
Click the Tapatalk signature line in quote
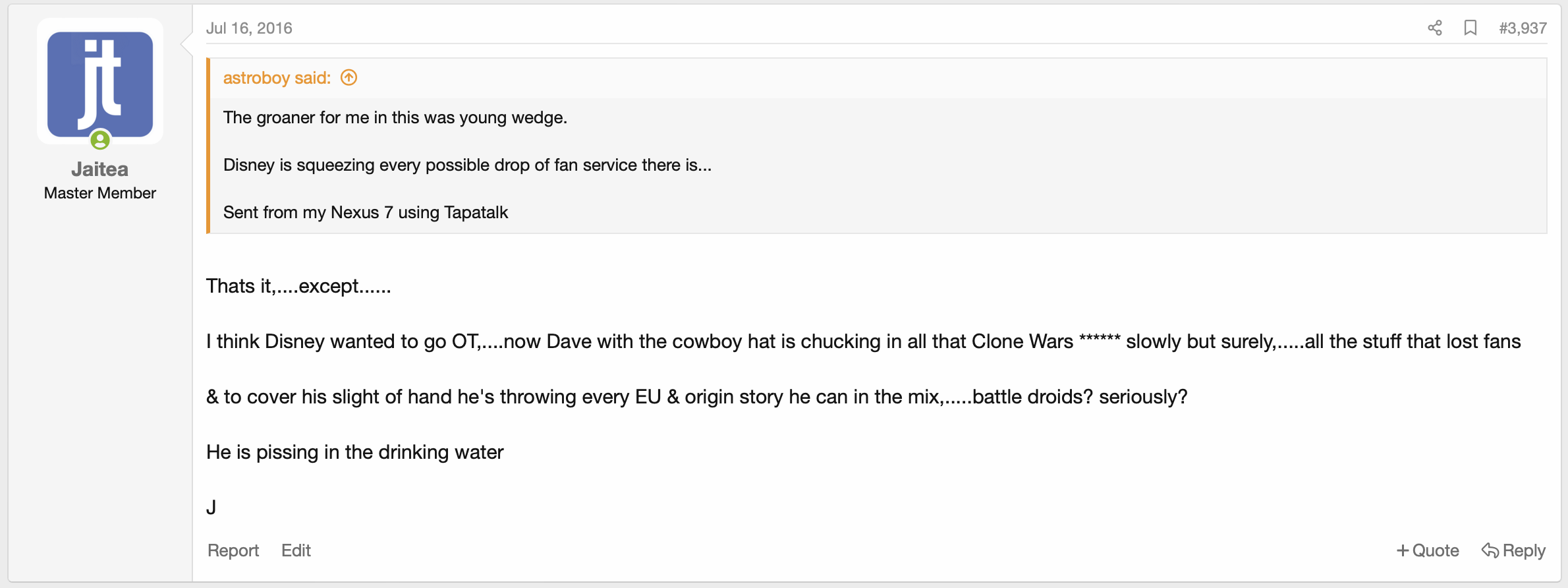click(366, 212)
